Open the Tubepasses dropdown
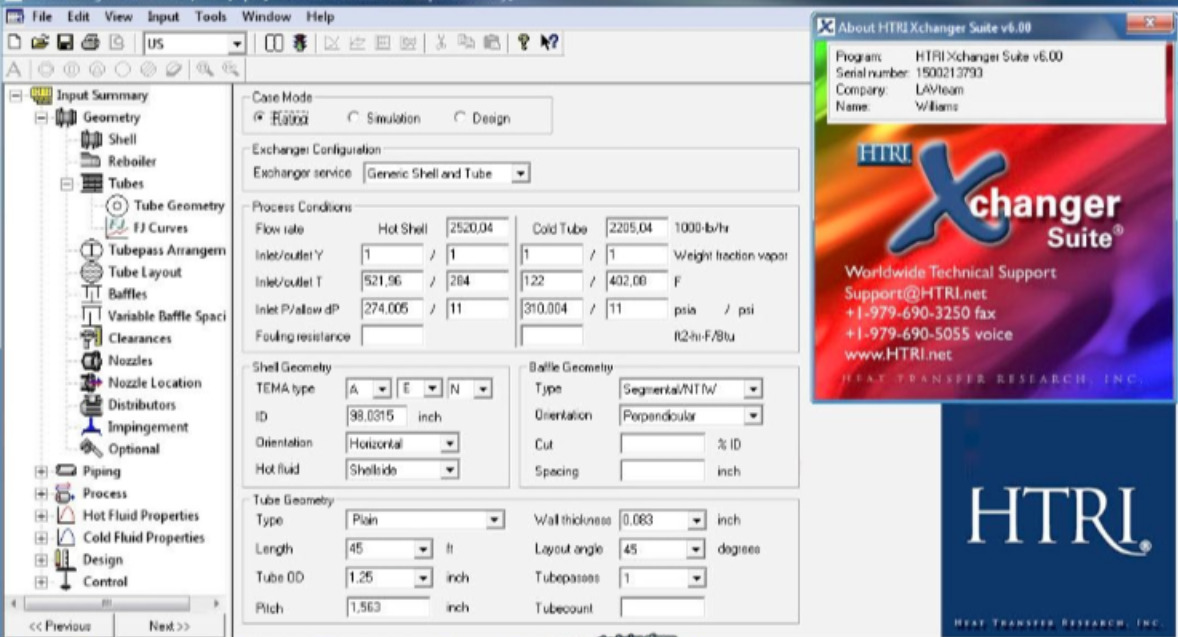Viewport: 1178px width, 637px height. click(696, 578)
